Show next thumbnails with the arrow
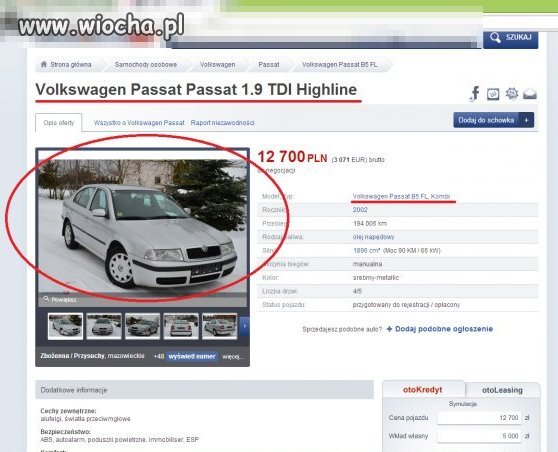The width and height of the screenshot is (558, 452). coord(244,326)
